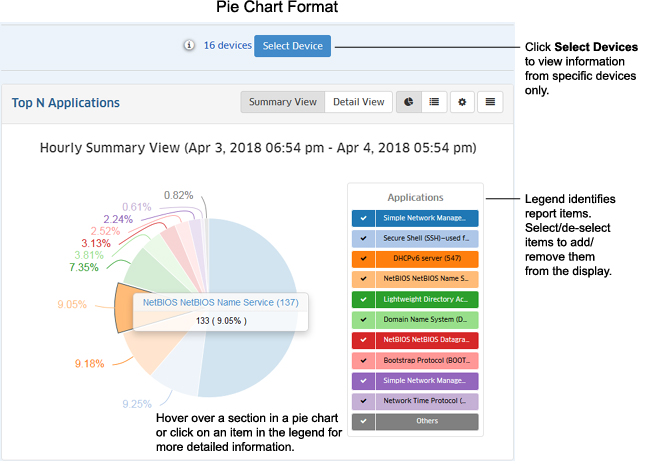Viewport: 648px width, 465px height.
Task: Click the info icon beside 16 devices
Action: [x=189, y=46]
